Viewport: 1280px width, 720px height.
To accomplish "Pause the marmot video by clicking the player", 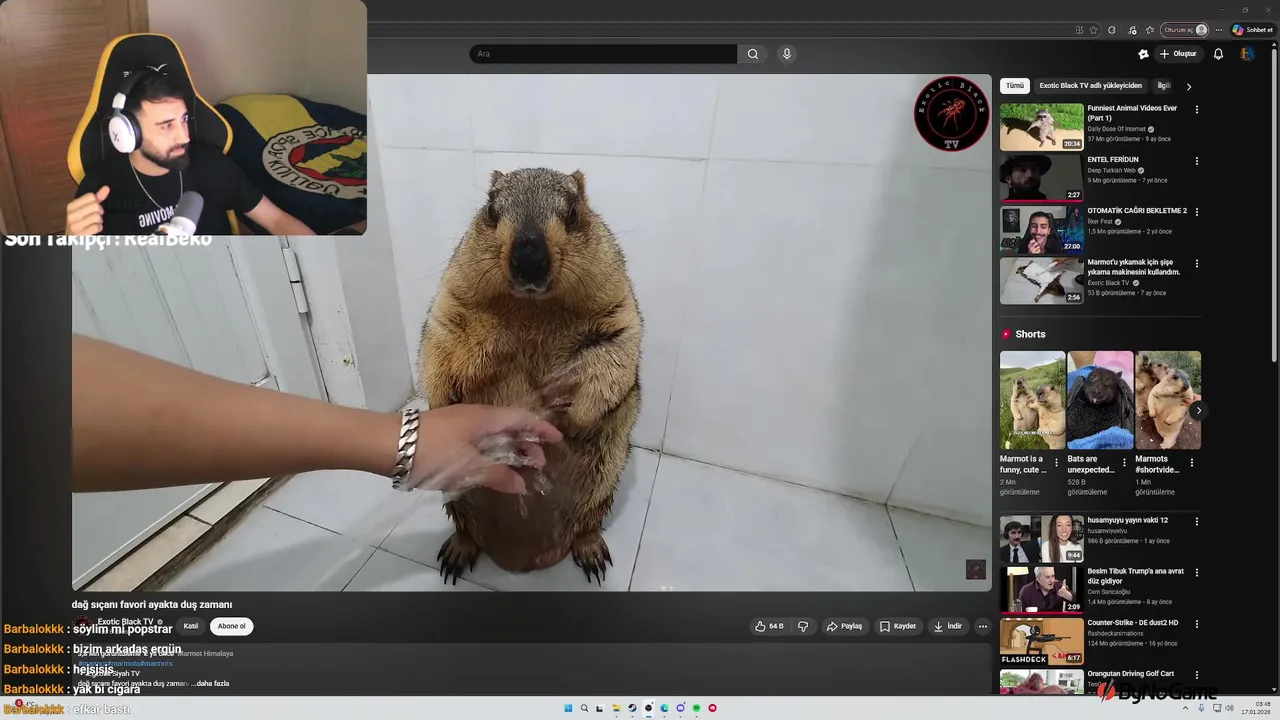I will (x=531, y=333).
